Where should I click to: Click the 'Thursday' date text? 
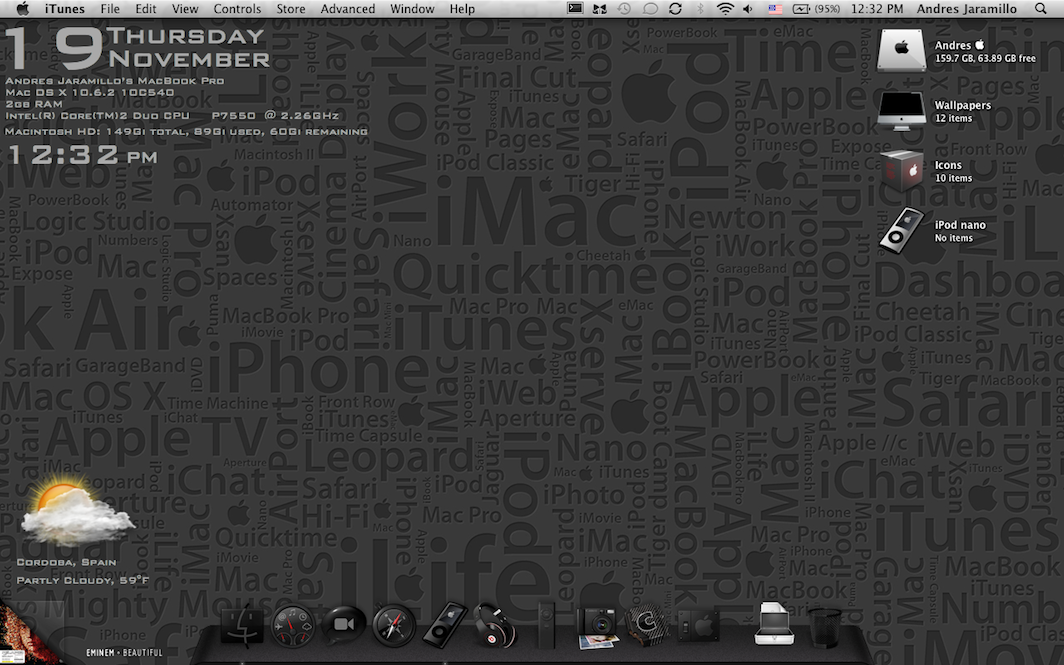pyautogui.click(x=185, y=36)
